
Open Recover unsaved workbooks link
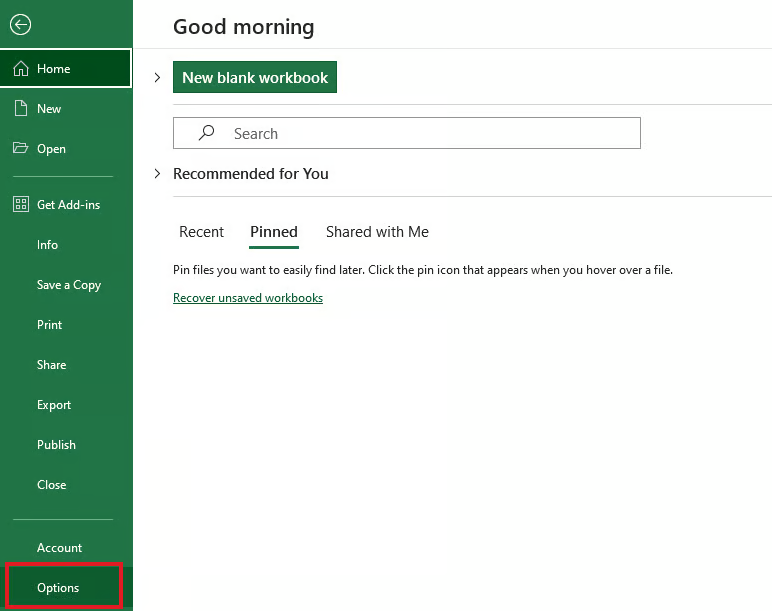click(248, 298)
